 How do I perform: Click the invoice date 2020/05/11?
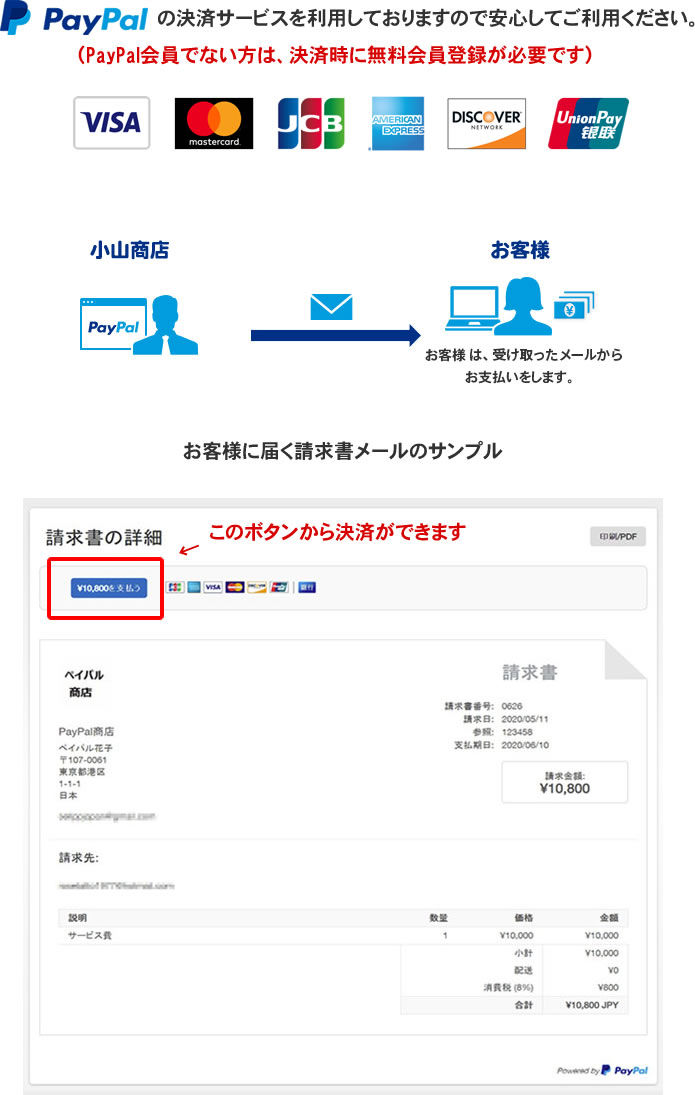(525, 719)
